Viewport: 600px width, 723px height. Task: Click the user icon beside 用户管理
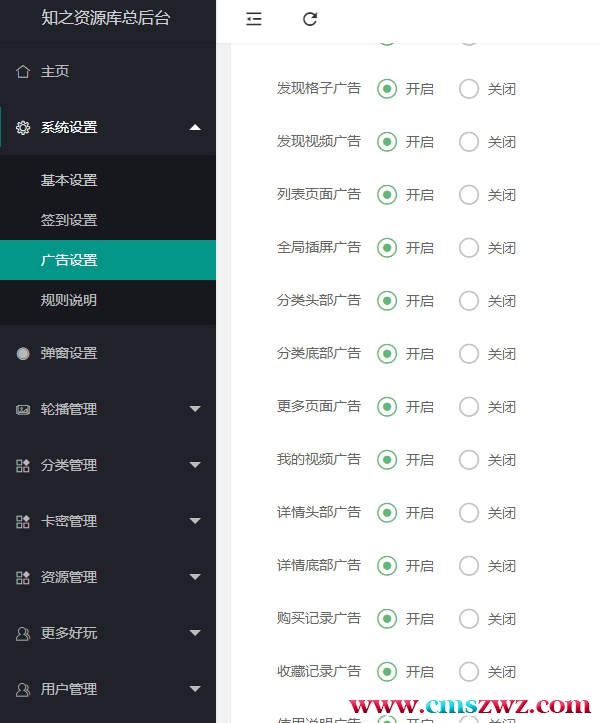coord(23,690)
